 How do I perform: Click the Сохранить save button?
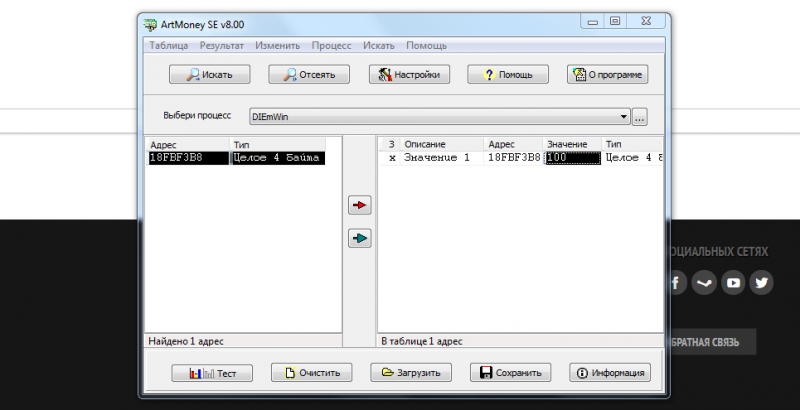511,373
